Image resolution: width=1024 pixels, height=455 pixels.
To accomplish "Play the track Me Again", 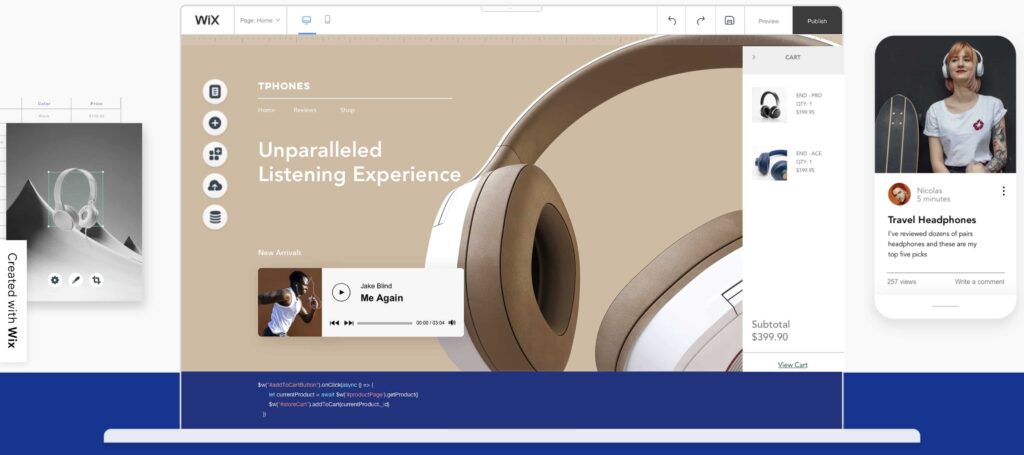I will [341, 292].
